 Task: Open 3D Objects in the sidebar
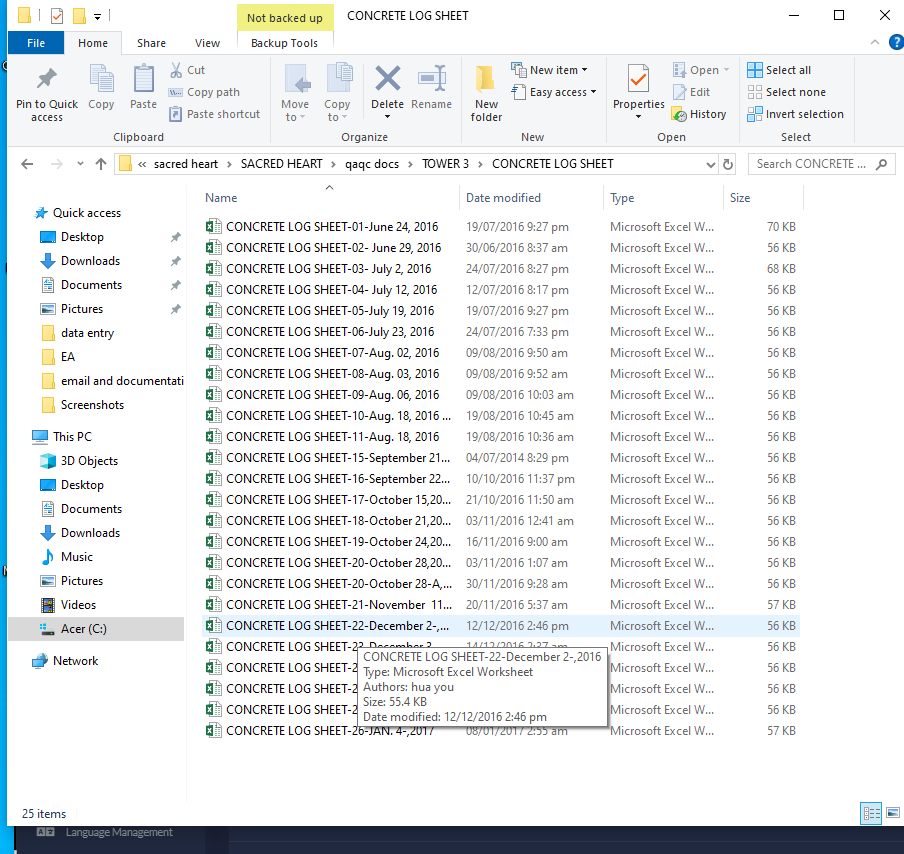(x=89, y=461)
